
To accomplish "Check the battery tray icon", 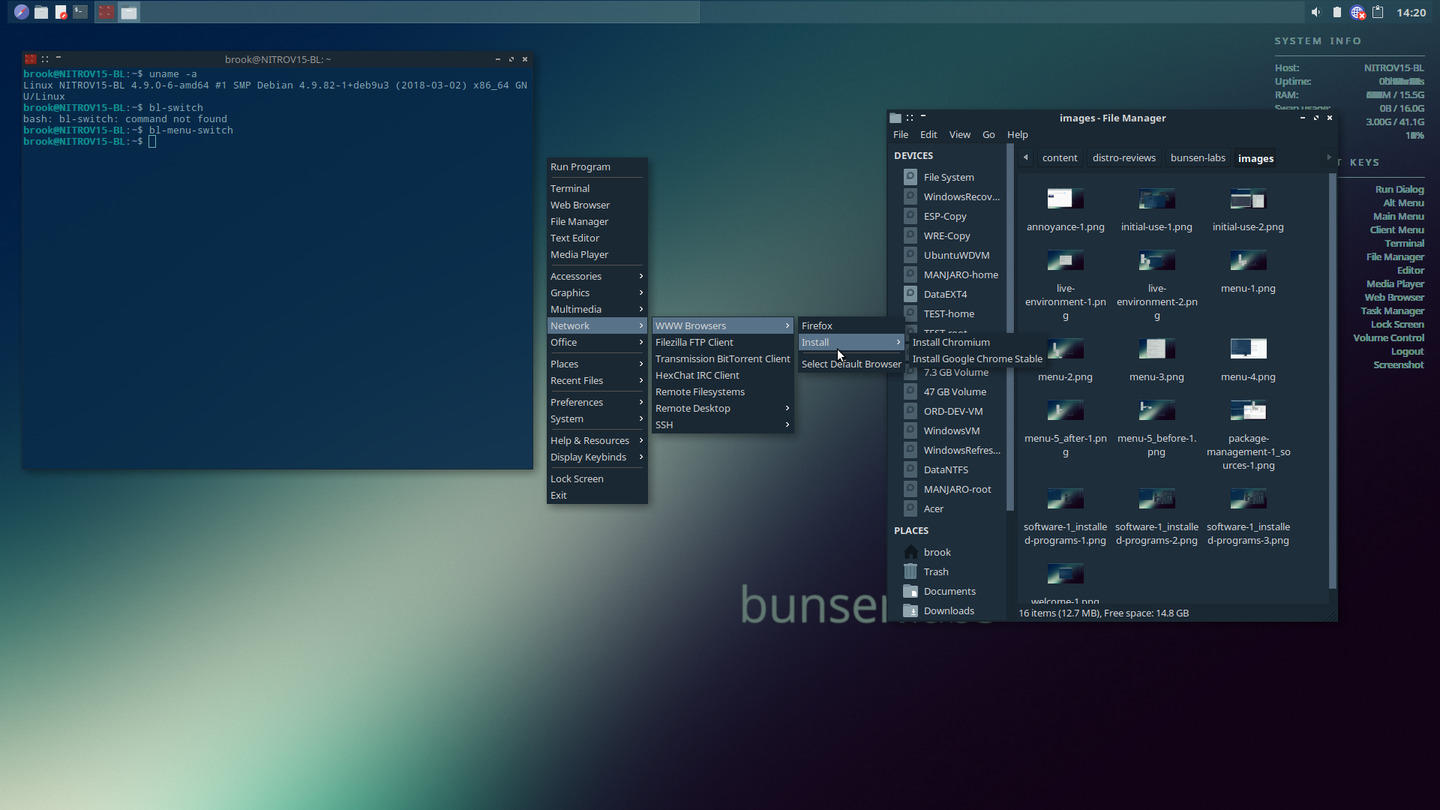I will (1337, 12).
